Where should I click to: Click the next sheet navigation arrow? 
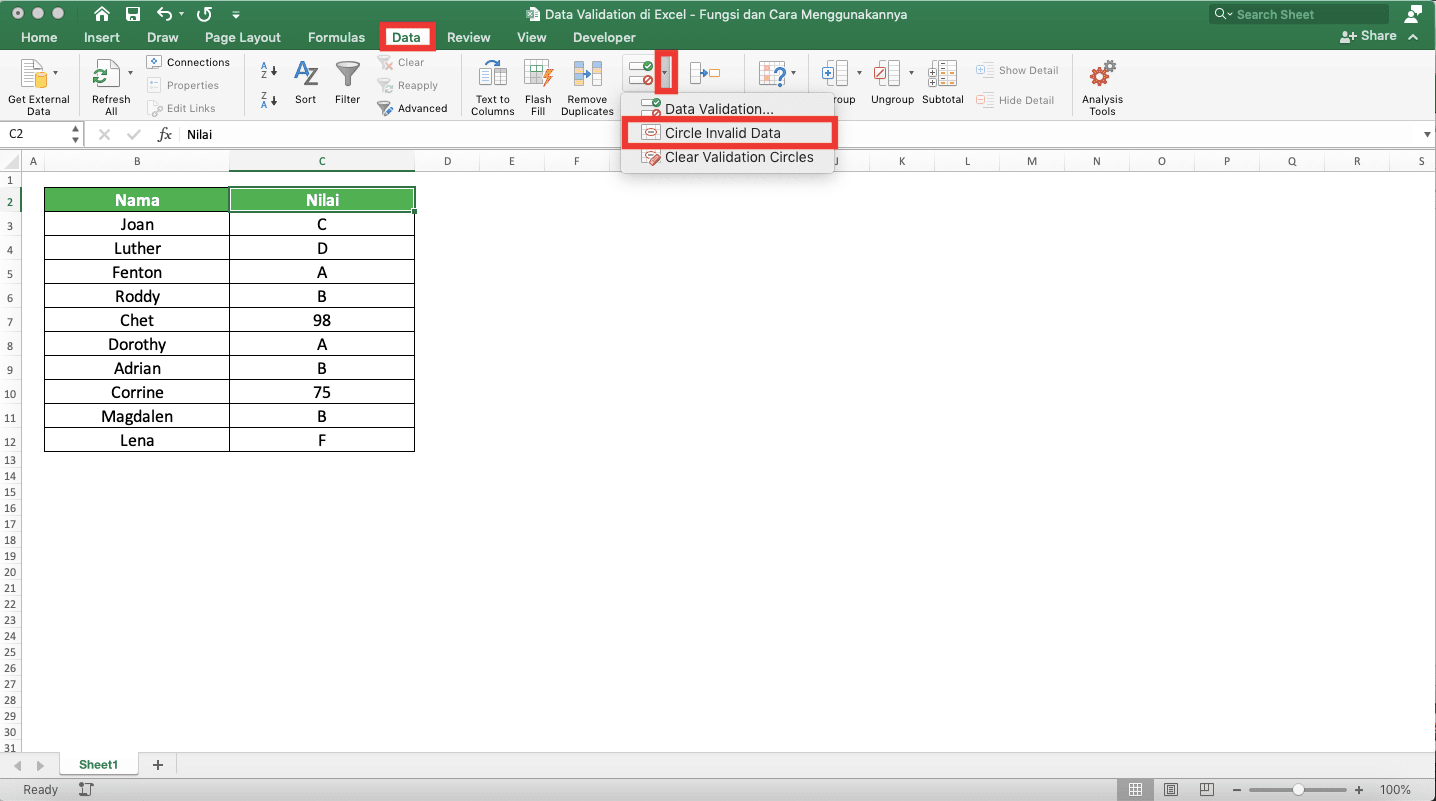(40, 765)
